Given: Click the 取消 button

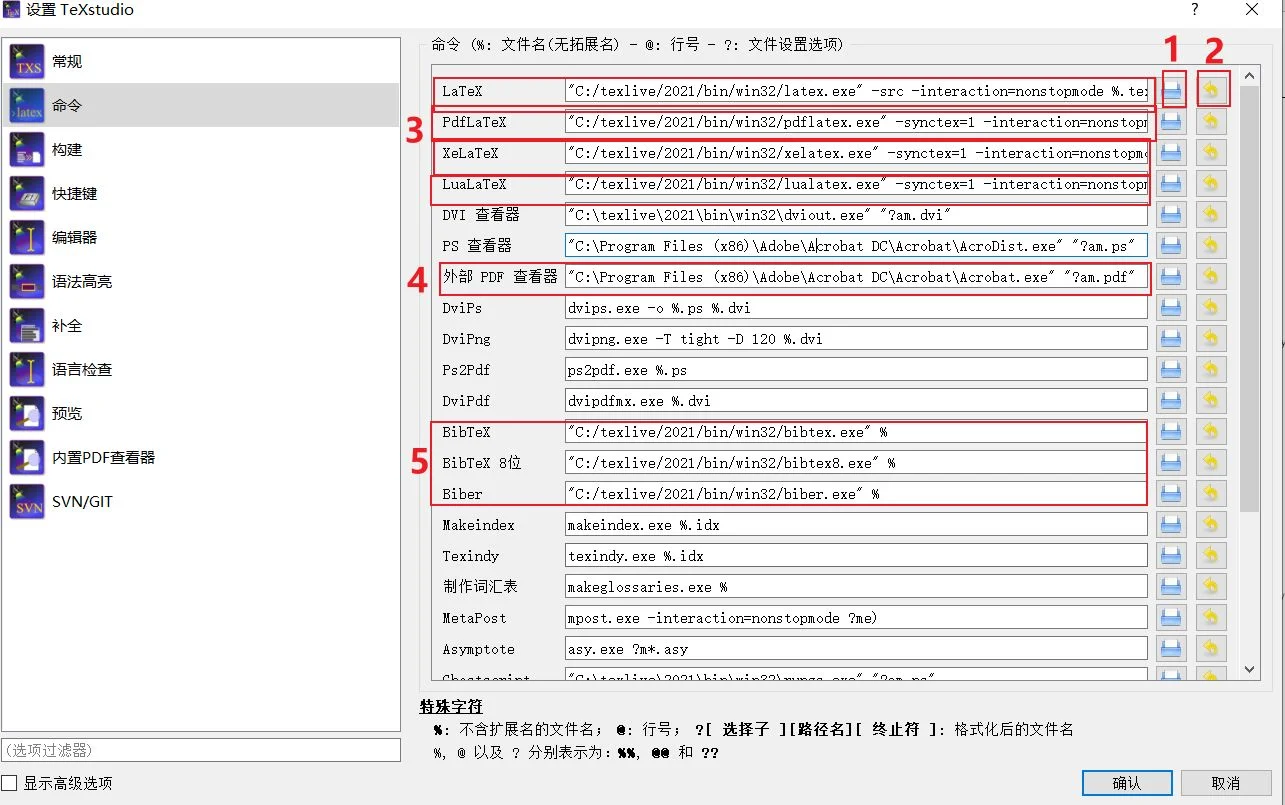Looking at the screenshot, I should click(1225, 783).
